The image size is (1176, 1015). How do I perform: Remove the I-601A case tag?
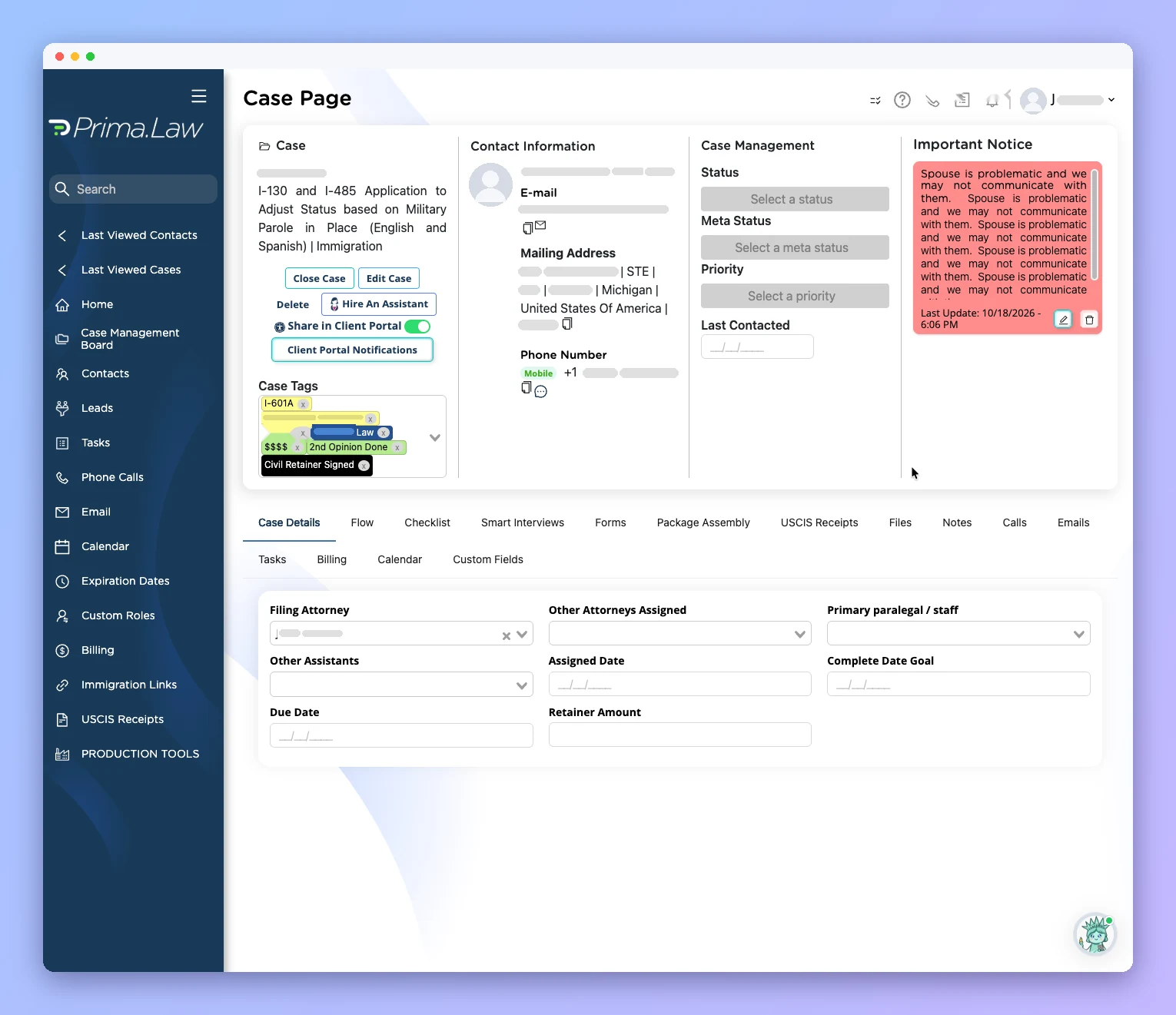(303, 404)
